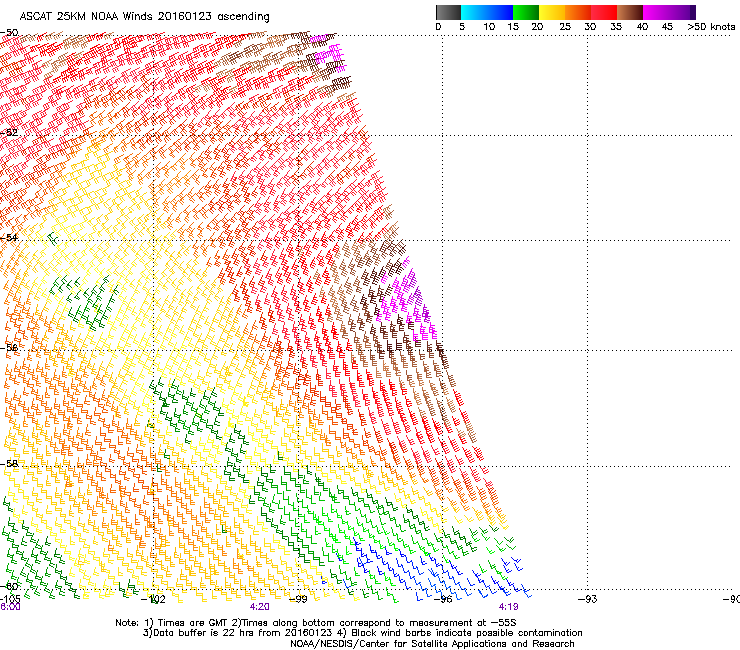Screen dimensions: 740x650
Task: Click the '0' label under the color bar
Action: (x=438, y=27)
